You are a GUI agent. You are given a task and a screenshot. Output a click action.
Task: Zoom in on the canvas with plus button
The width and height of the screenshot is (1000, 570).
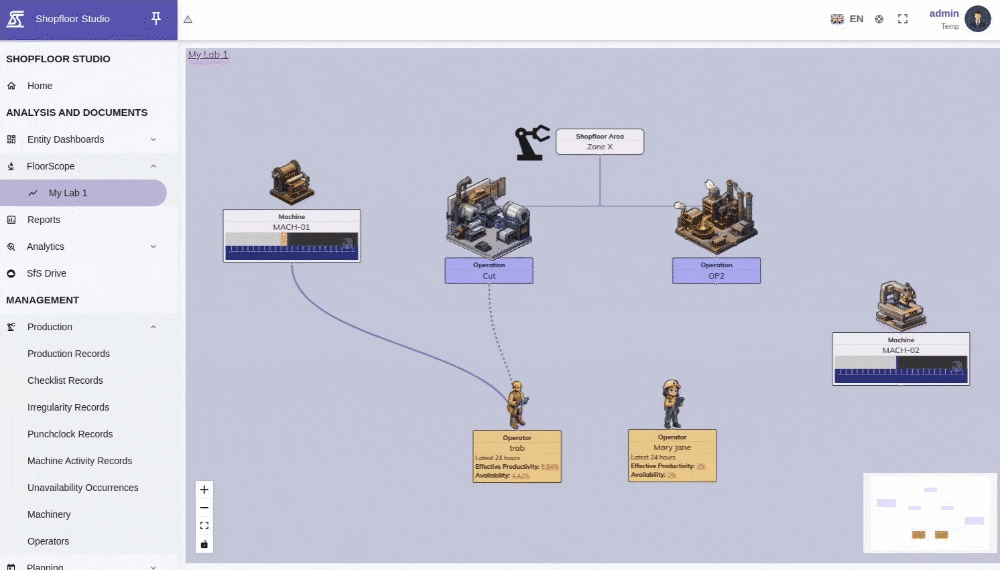[x=205, y=490]
